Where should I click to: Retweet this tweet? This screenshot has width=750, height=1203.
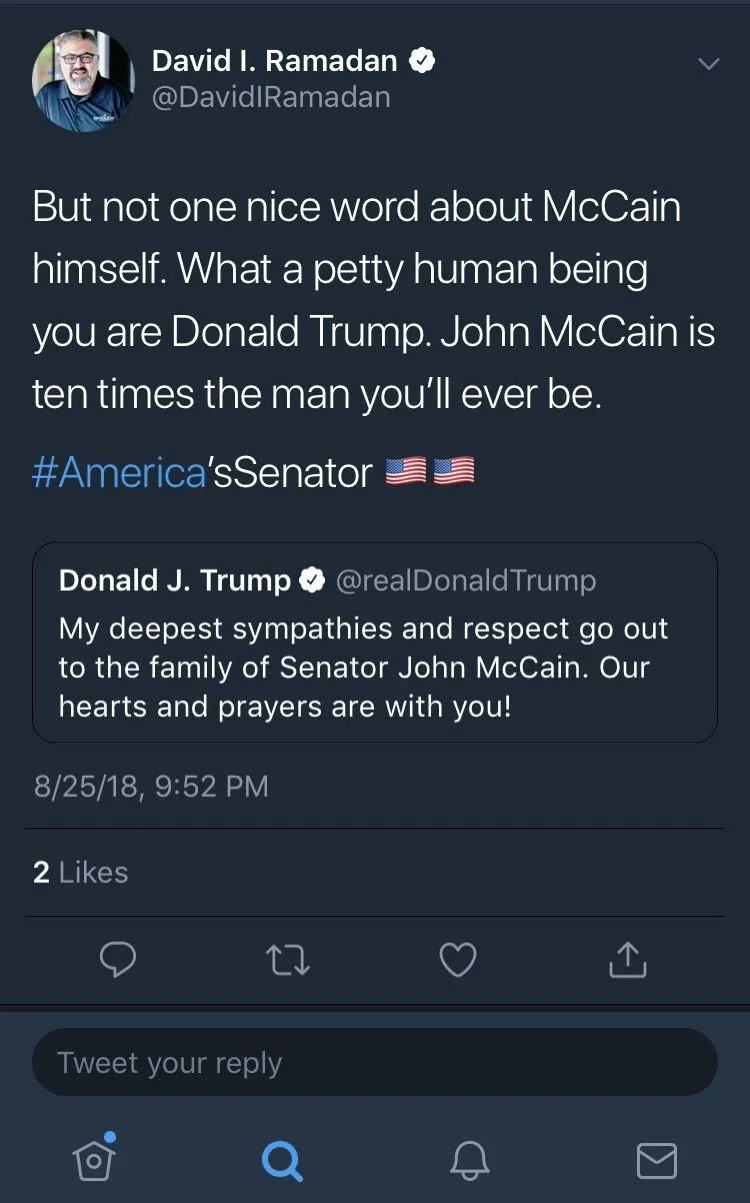coord(288,960)
